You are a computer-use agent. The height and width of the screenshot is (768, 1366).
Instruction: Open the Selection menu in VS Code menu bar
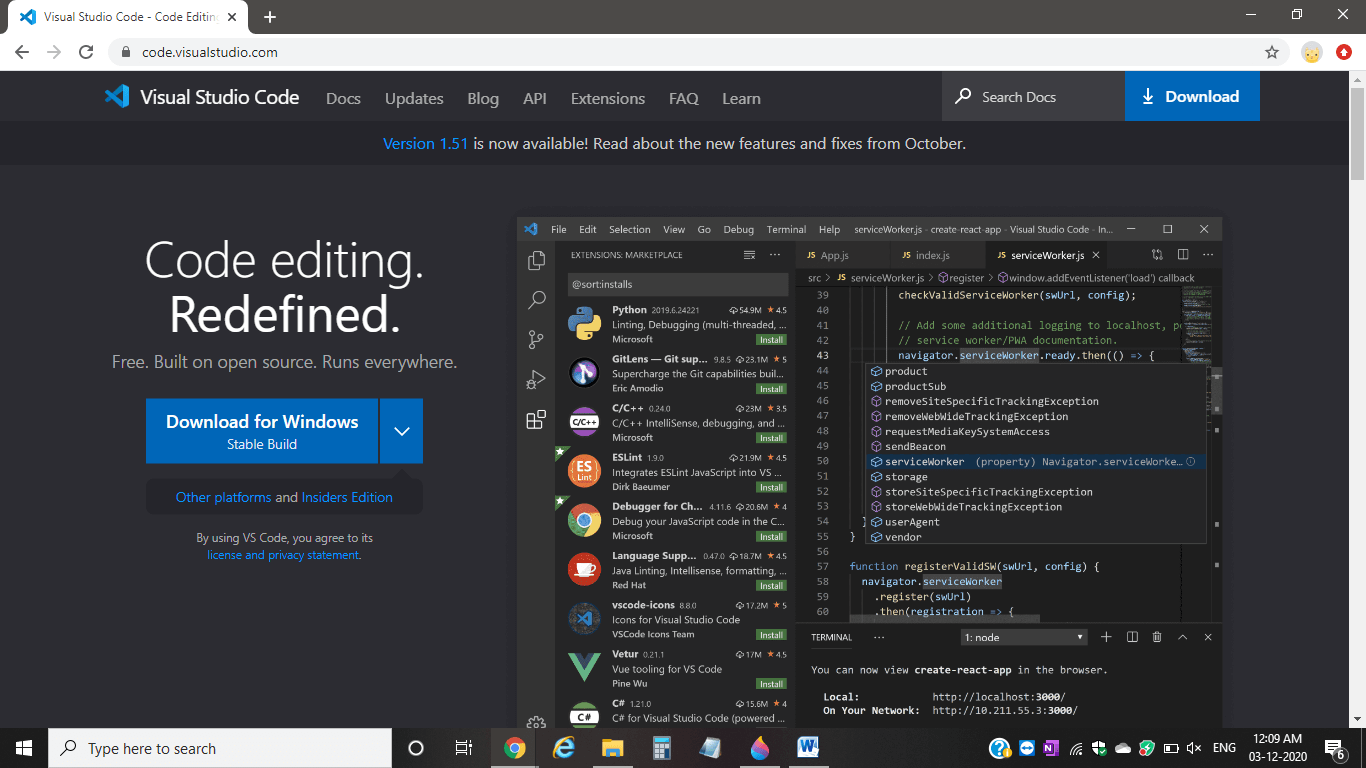point(630,229)
